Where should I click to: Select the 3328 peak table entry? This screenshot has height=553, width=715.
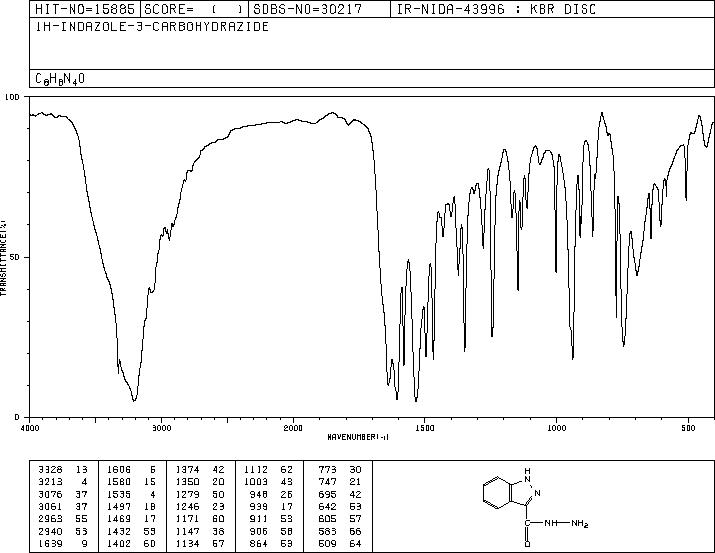pos(63,470)
